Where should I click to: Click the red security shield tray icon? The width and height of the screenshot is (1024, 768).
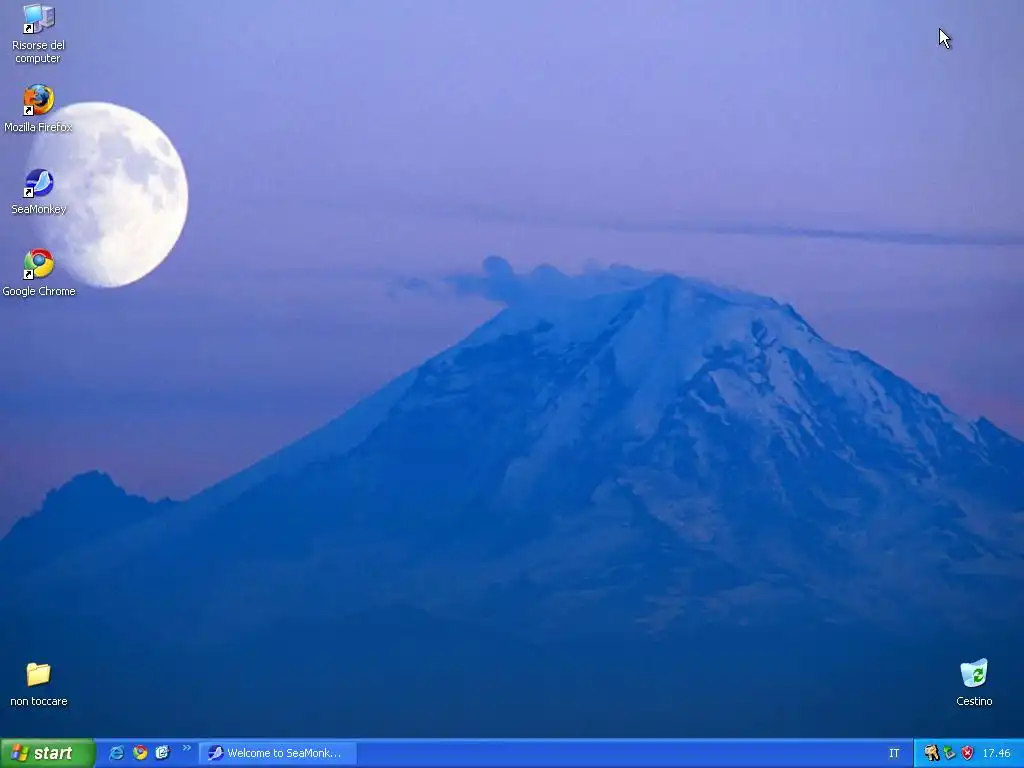click(x=967, y=753)
